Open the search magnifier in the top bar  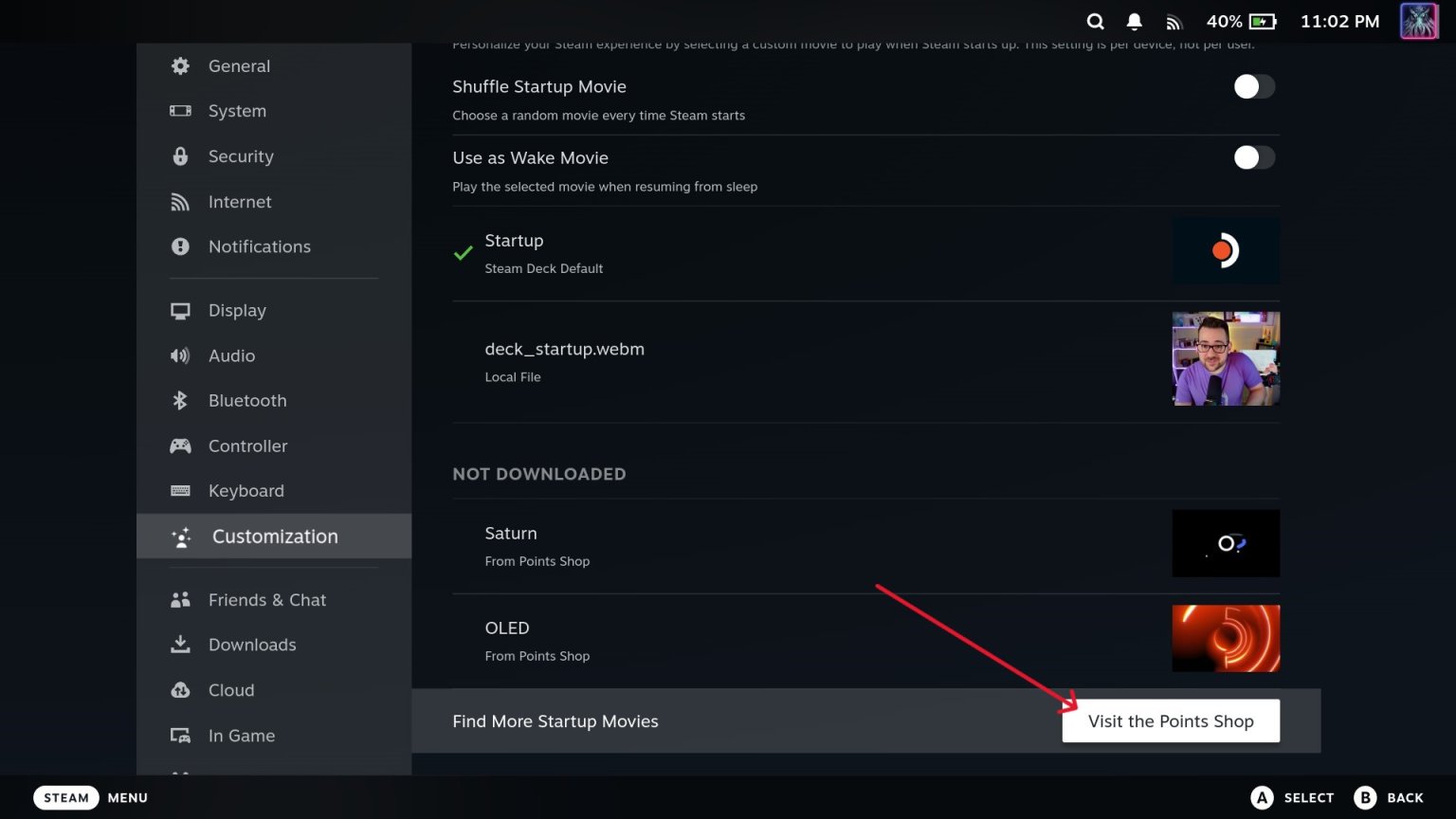tap(1095, 21)
